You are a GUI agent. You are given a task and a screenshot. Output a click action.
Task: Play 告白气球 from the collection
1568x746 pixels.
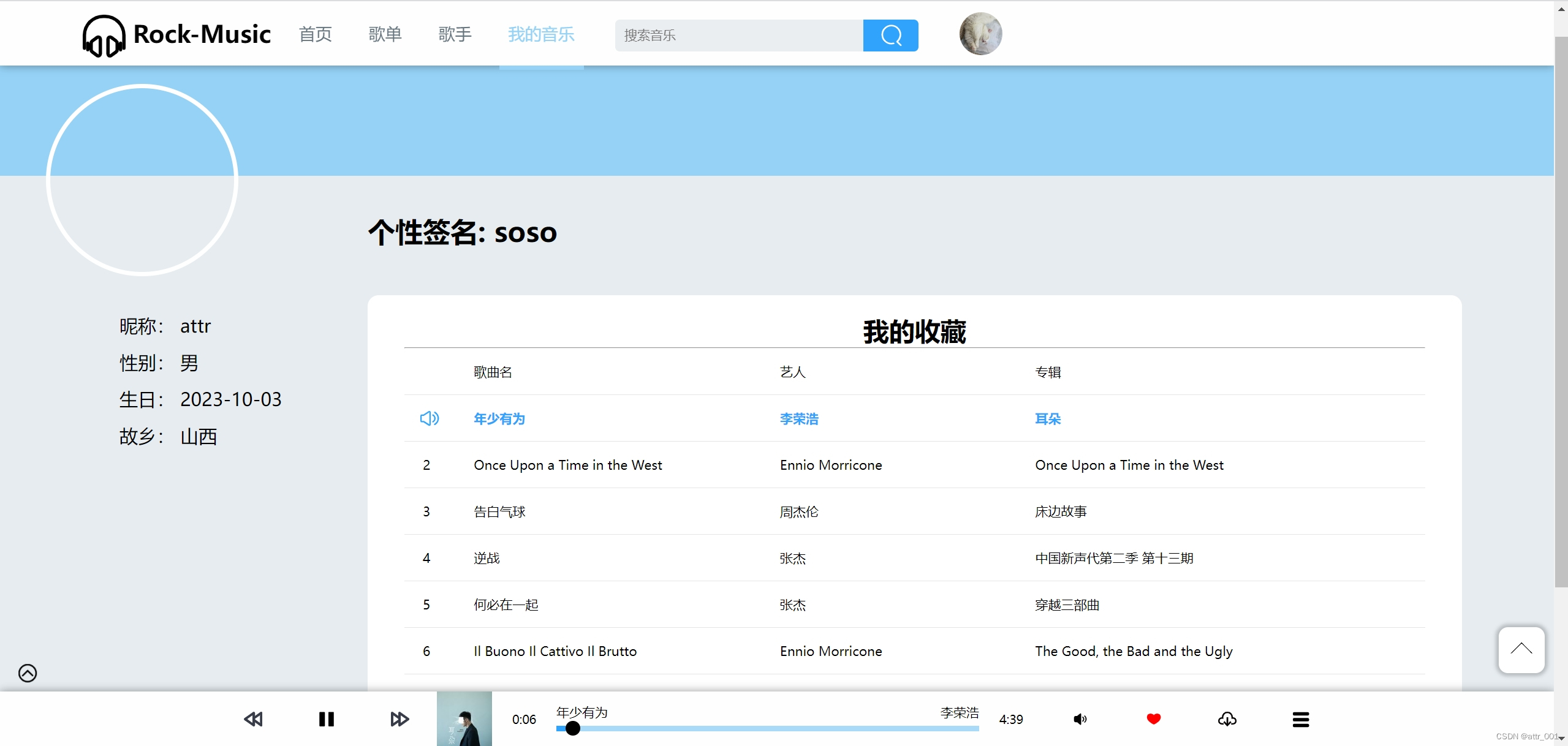click(499, 511)
